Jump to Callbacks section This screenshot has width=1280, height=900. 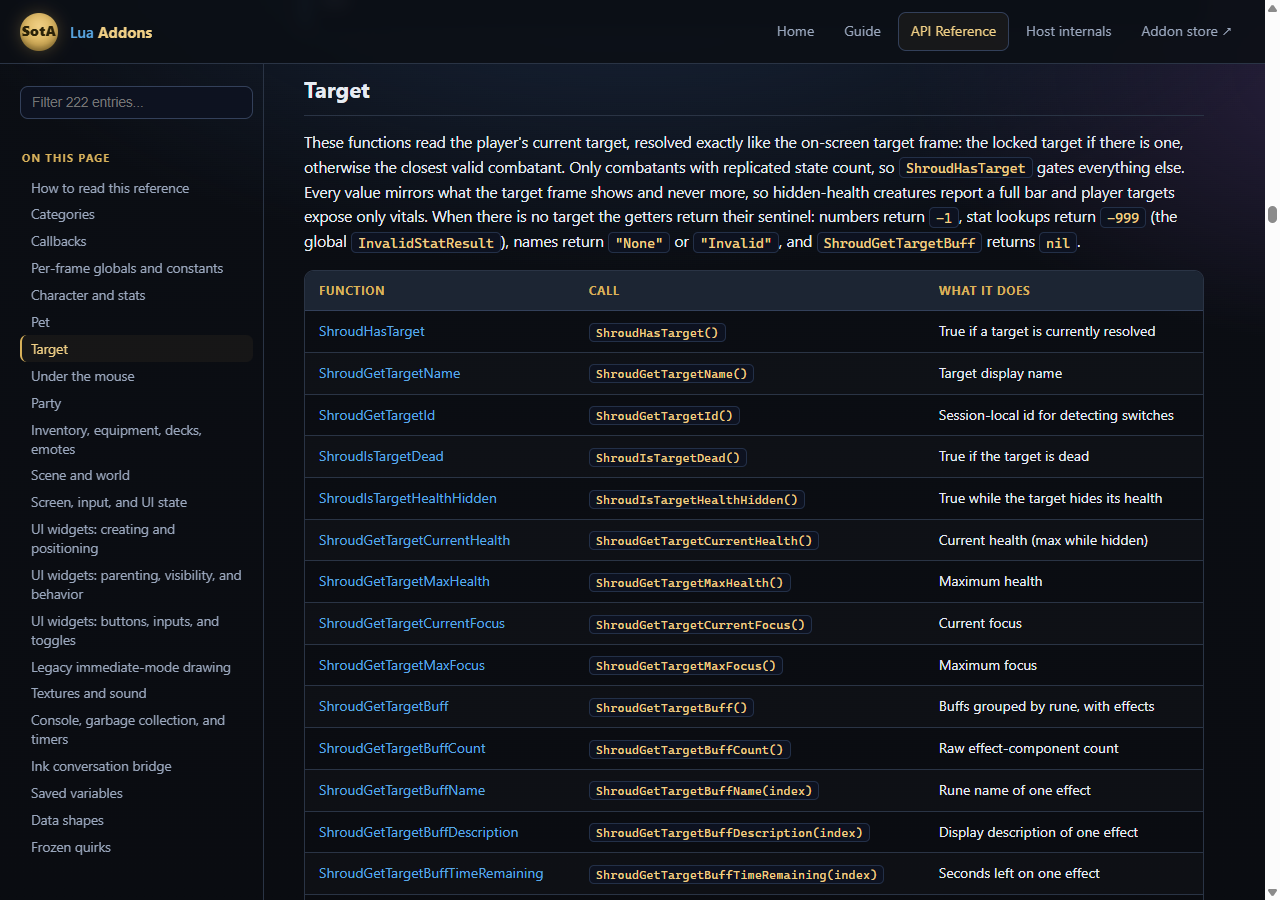[59, 241]
